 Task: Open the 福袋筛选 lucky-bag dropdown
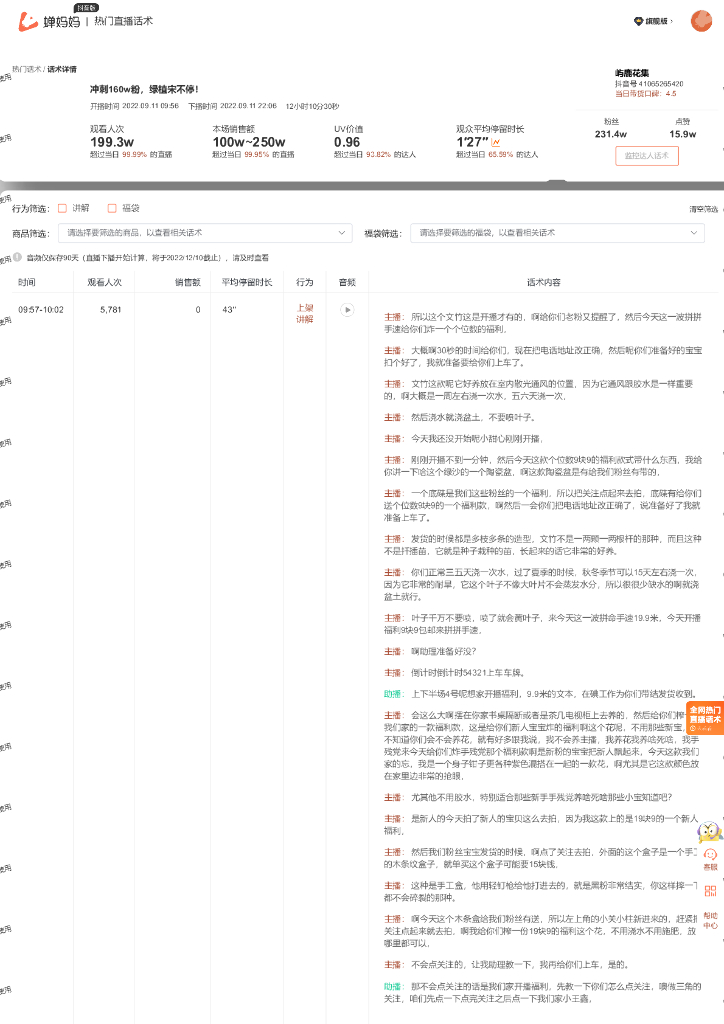pos(558,233)
